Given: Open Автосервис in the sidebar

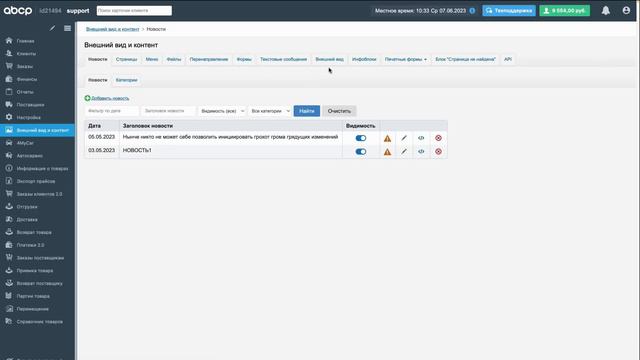Looking at the screenshot, I should (29, 156).
